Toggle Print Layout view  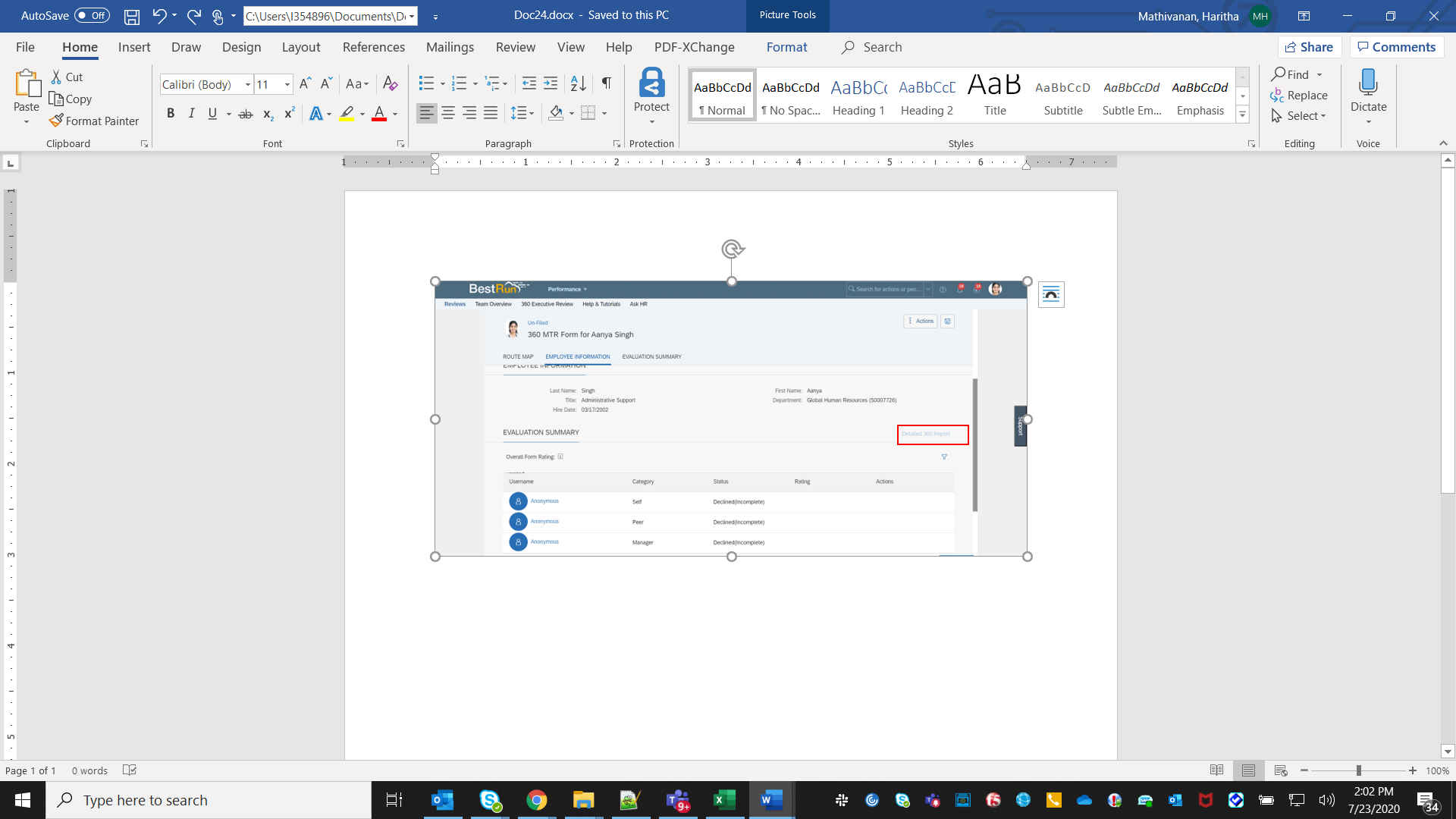(1248, 770)
